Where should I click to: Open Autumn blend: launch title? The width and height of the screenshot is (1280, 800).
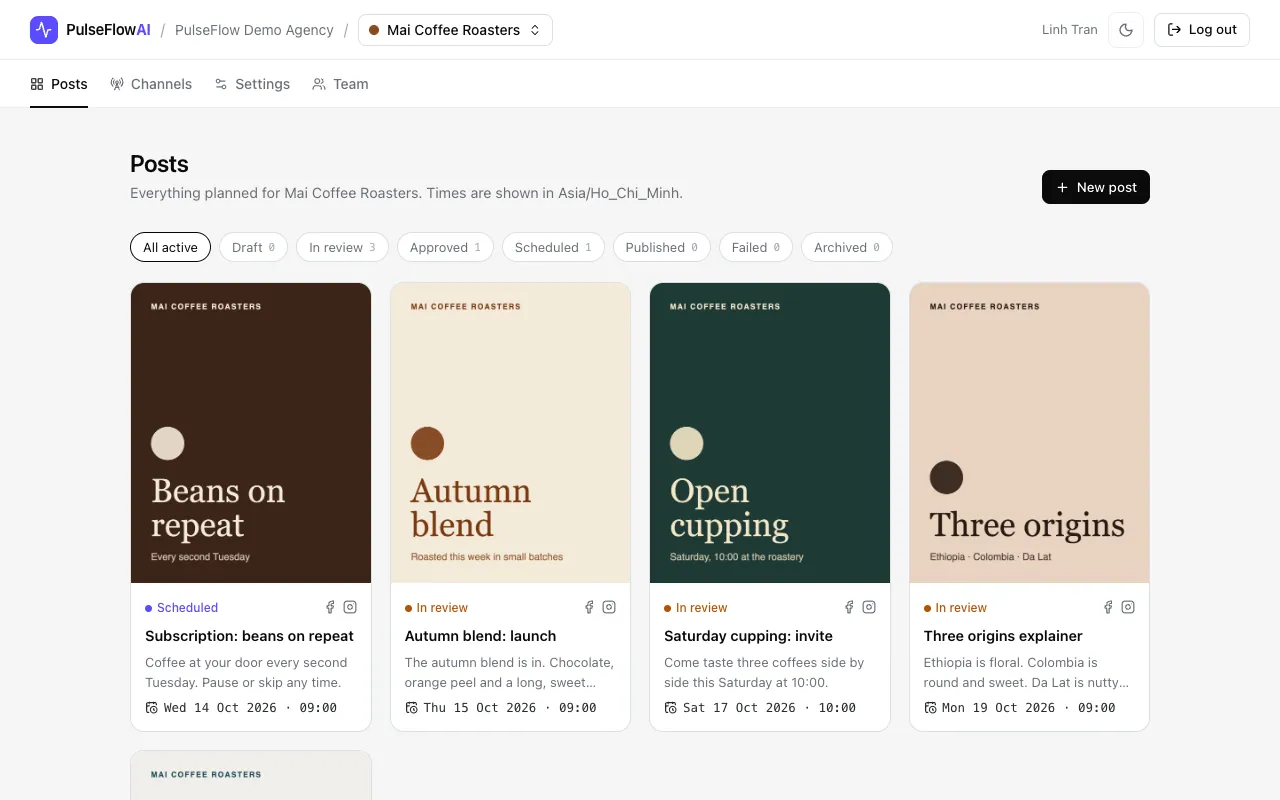pyautogui.click(x=480, y=636)
